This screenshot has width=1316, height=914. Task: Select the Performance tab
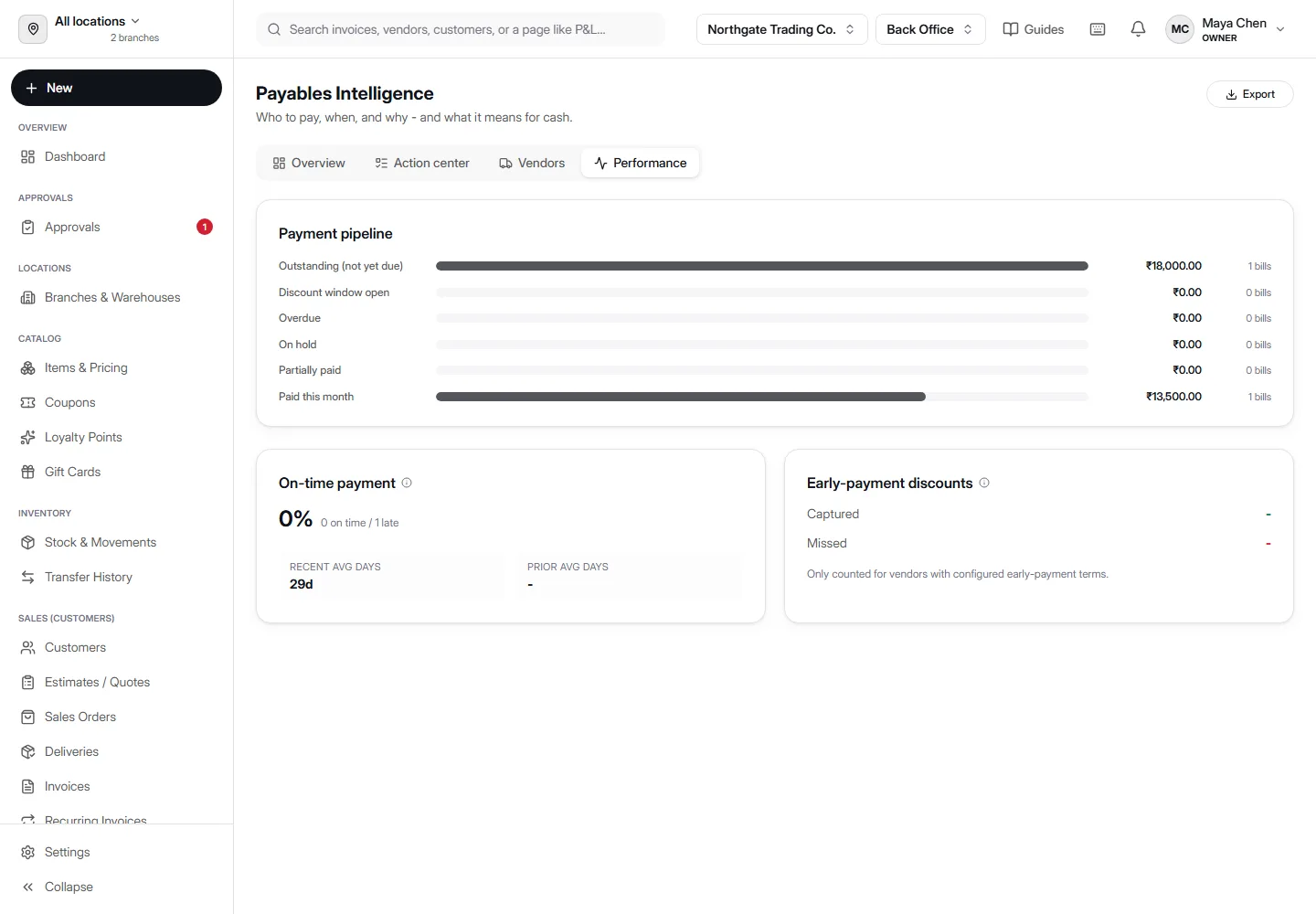(641, 163)
